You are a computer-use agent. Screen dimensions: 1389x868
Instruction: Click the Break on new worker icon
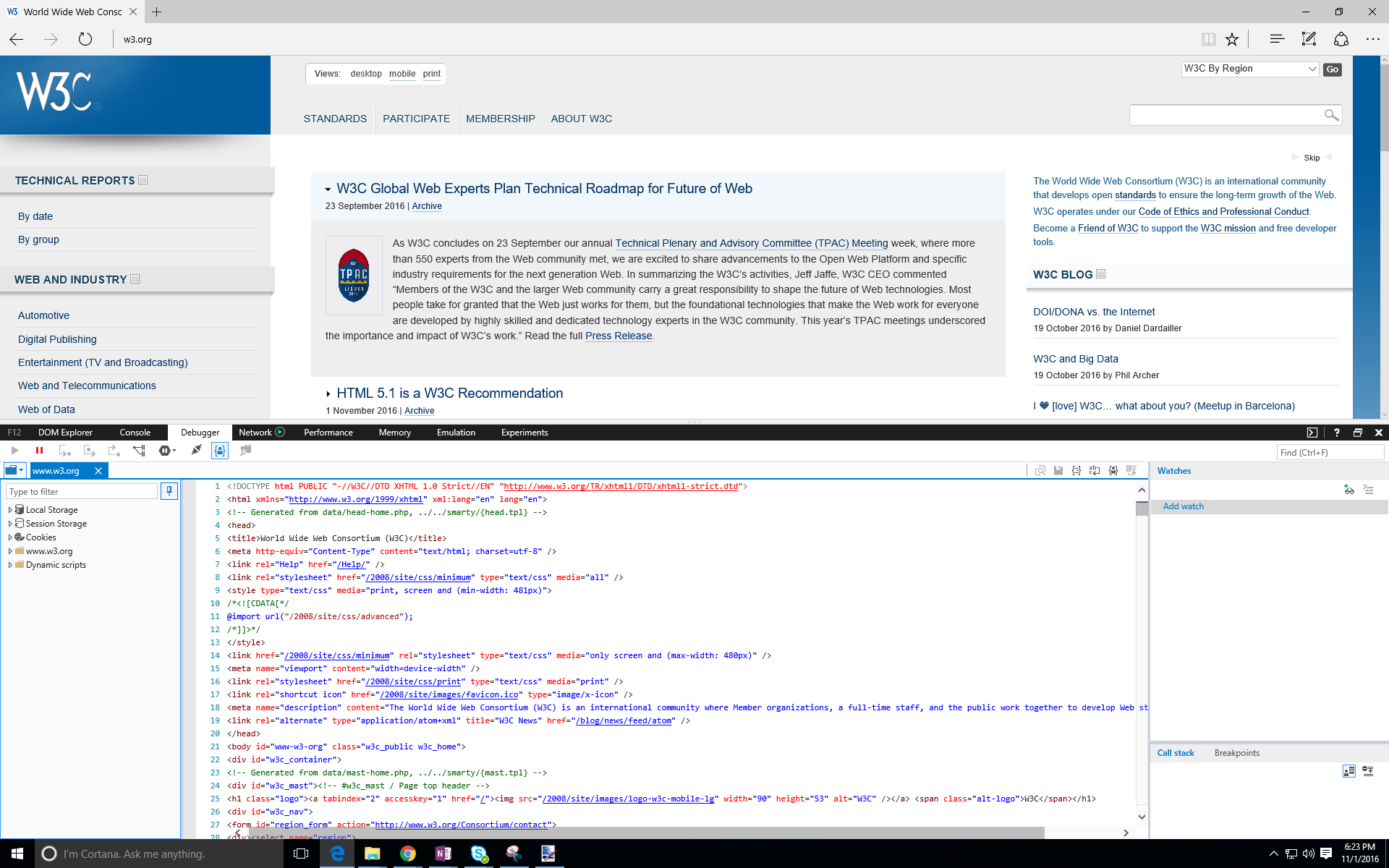[139, 451]
